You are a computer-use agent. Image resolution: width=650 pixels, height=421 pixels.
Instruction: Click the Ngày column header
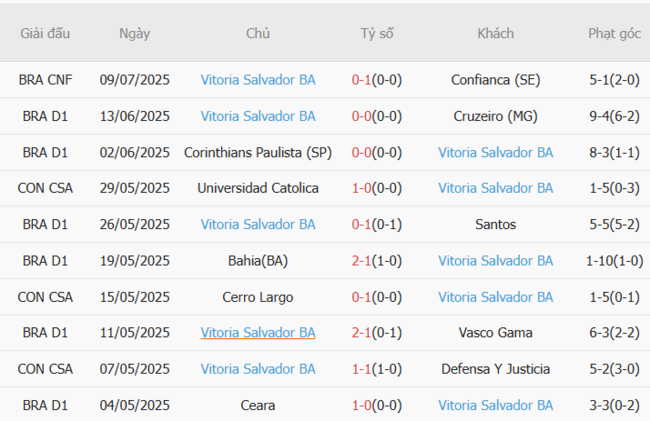point(134,33)
